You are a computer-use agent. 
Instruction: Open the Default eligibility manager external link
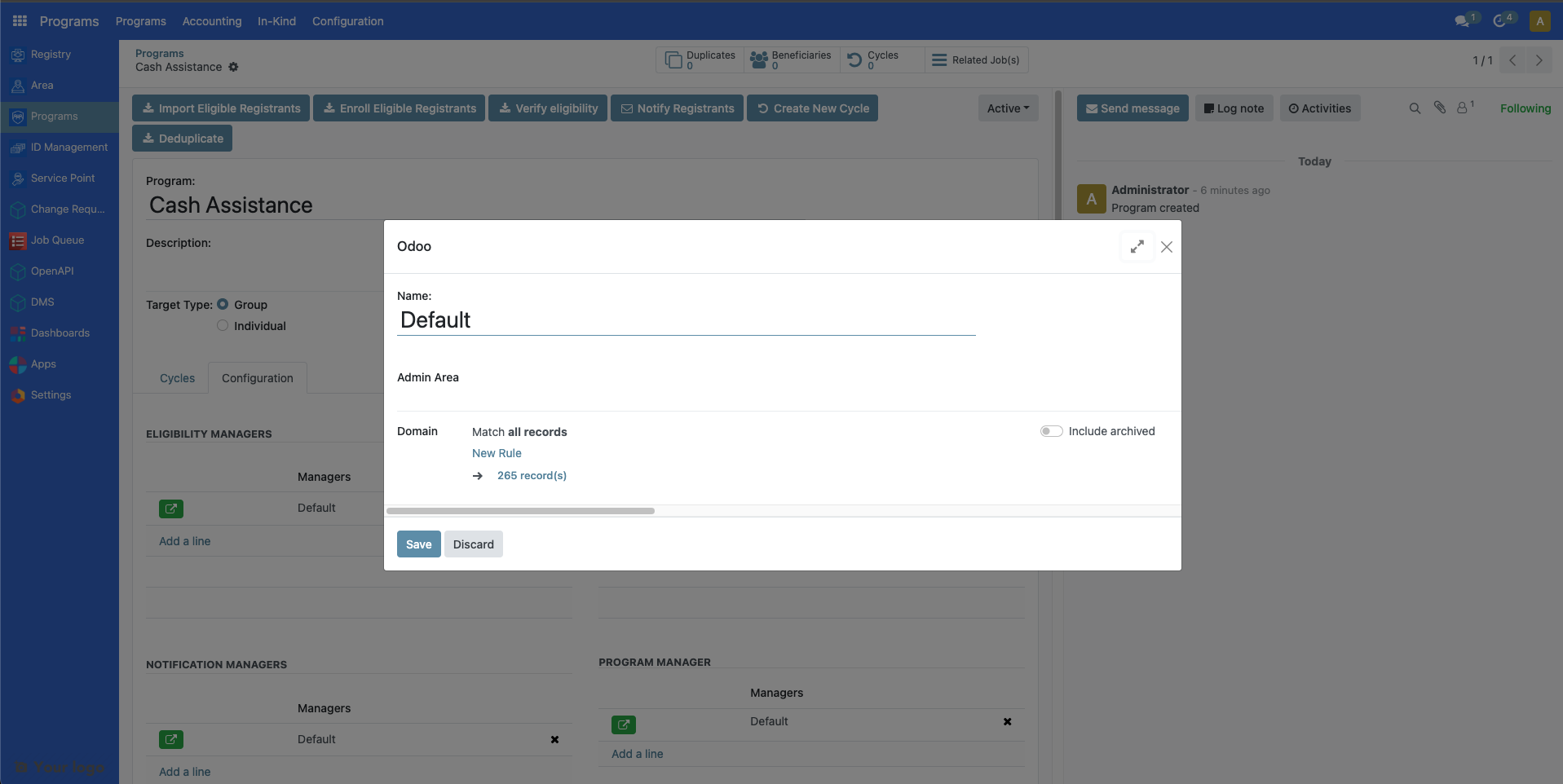(170, 509)
